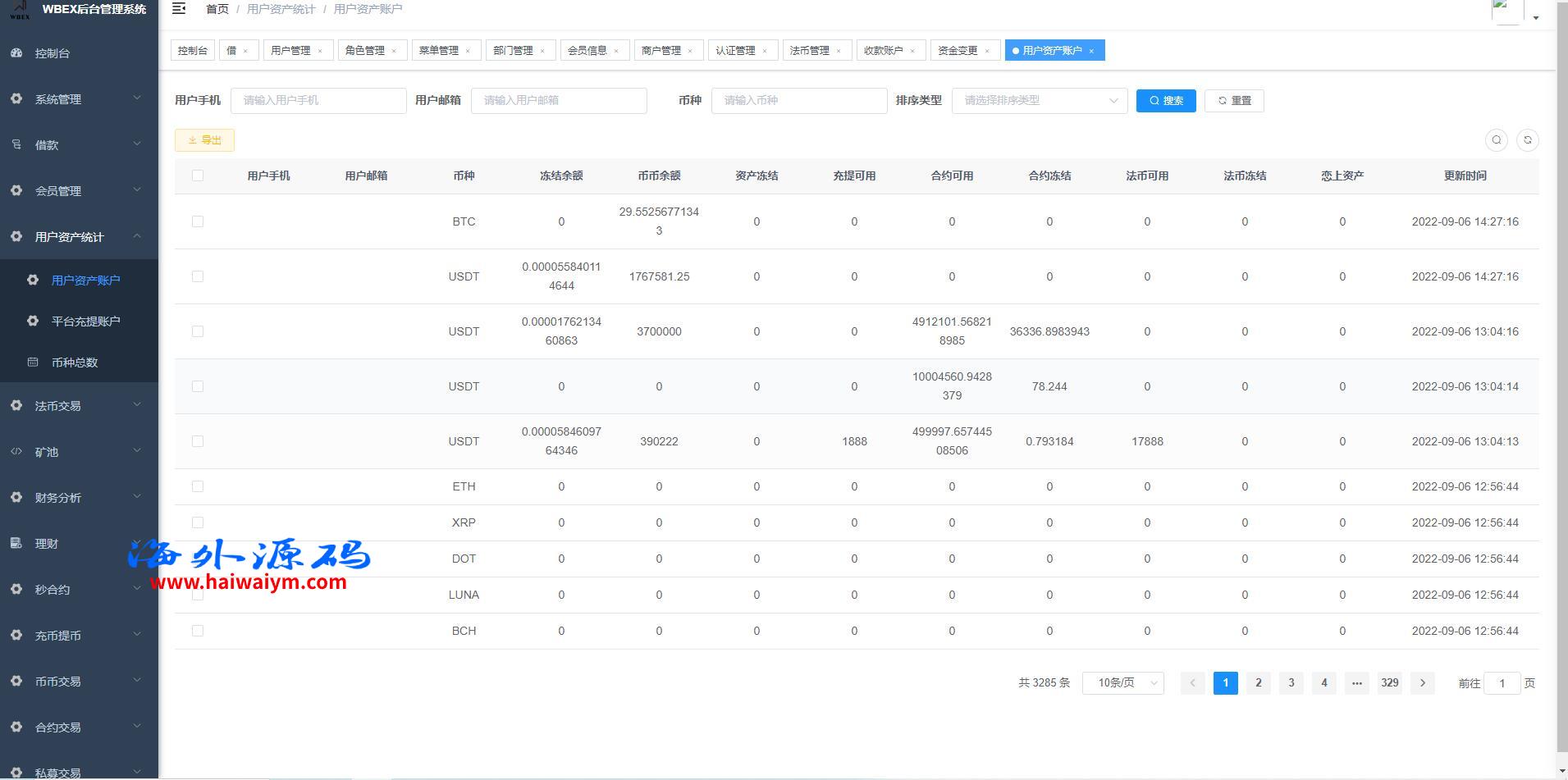Open the 10条/页 page size dropdown

(1122, 683)
